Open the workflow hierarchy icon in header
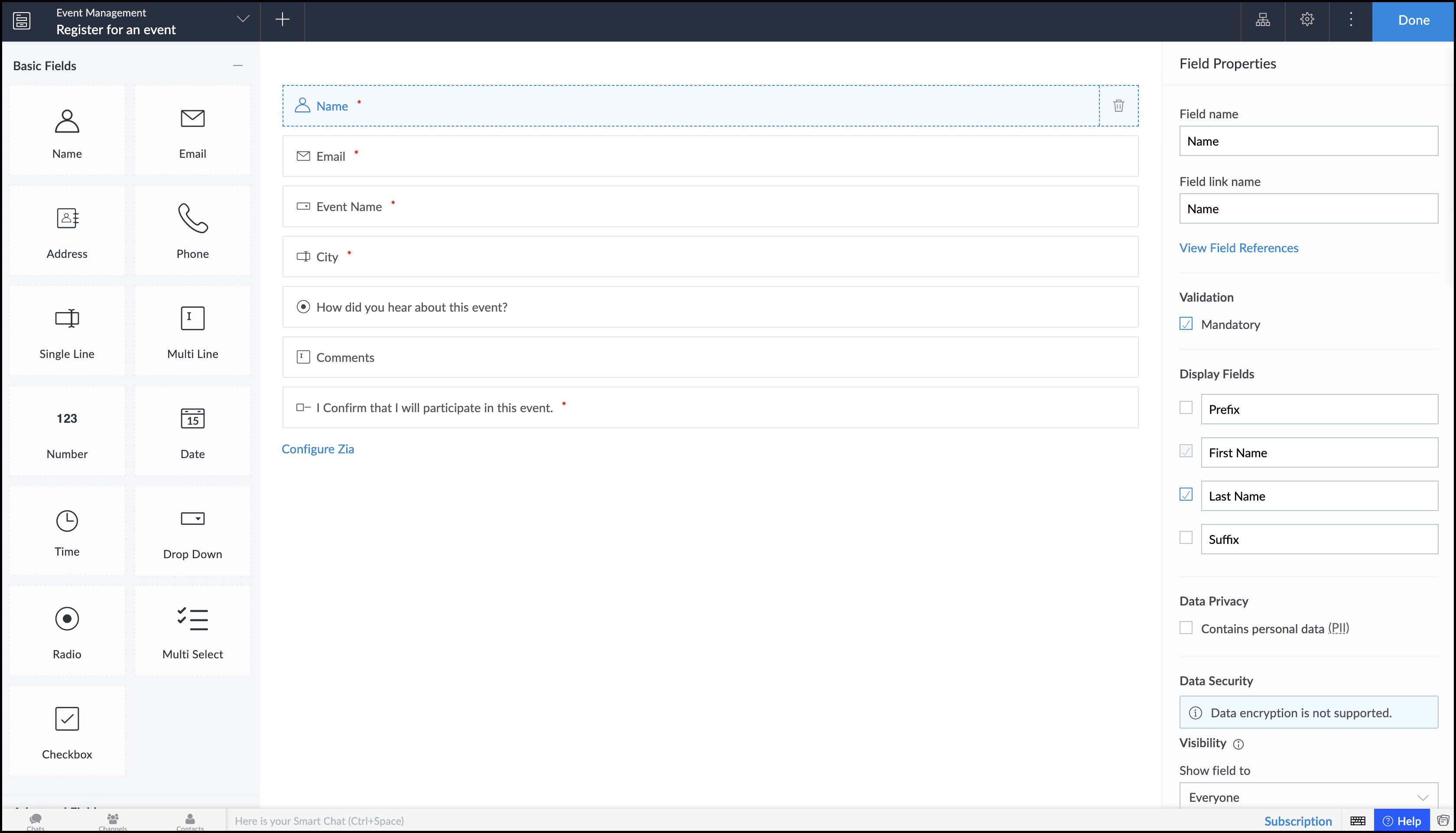 click(1262, 20)
